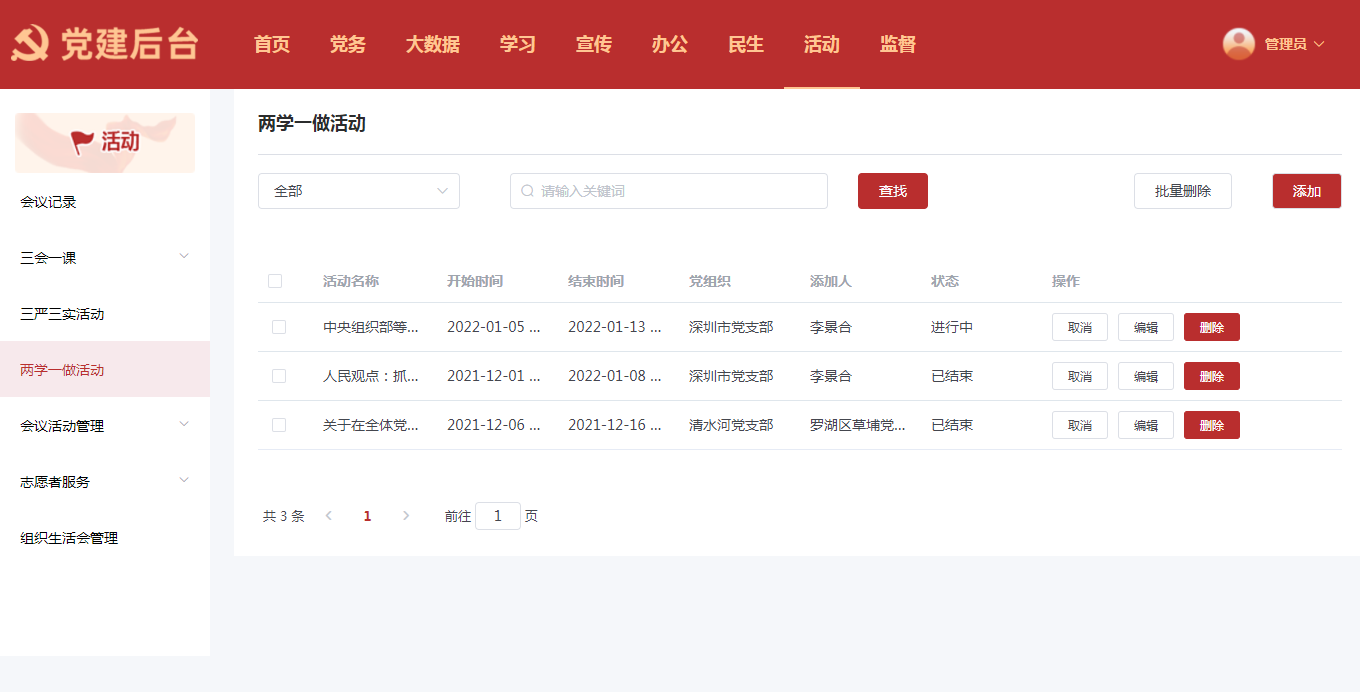1360x692 pixels.
Task: Switch to the 大数据 top navigation tab
Action: pyautogui.click(x=432, y=44)
